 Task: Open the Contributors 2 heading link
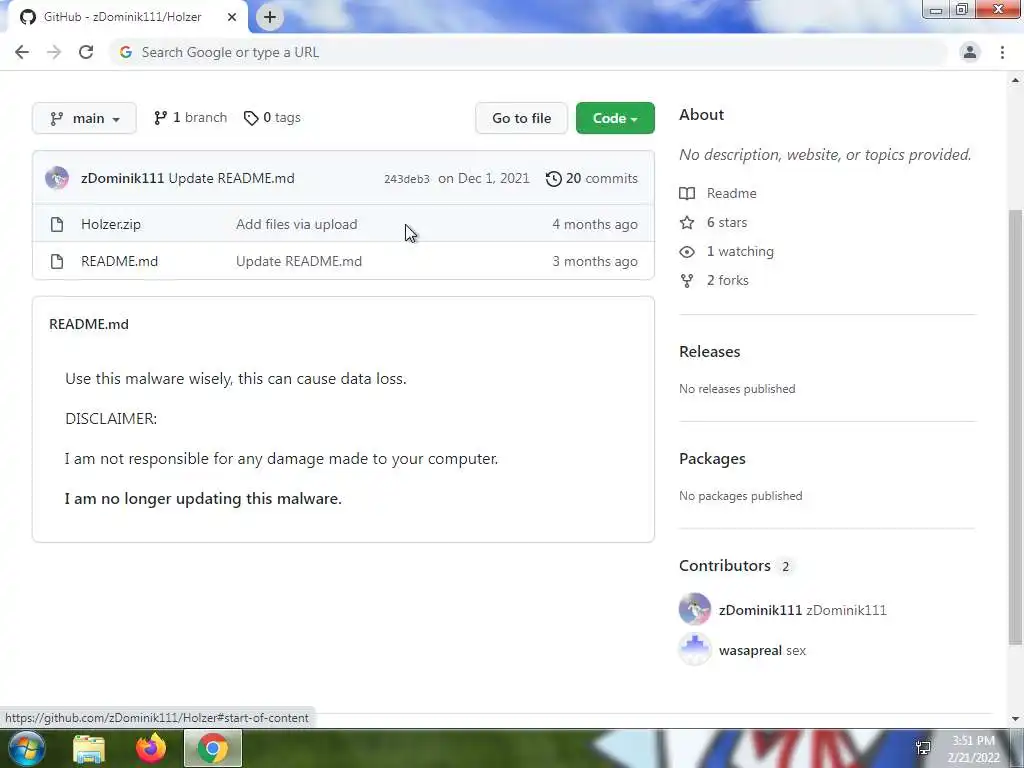point(735,566)
